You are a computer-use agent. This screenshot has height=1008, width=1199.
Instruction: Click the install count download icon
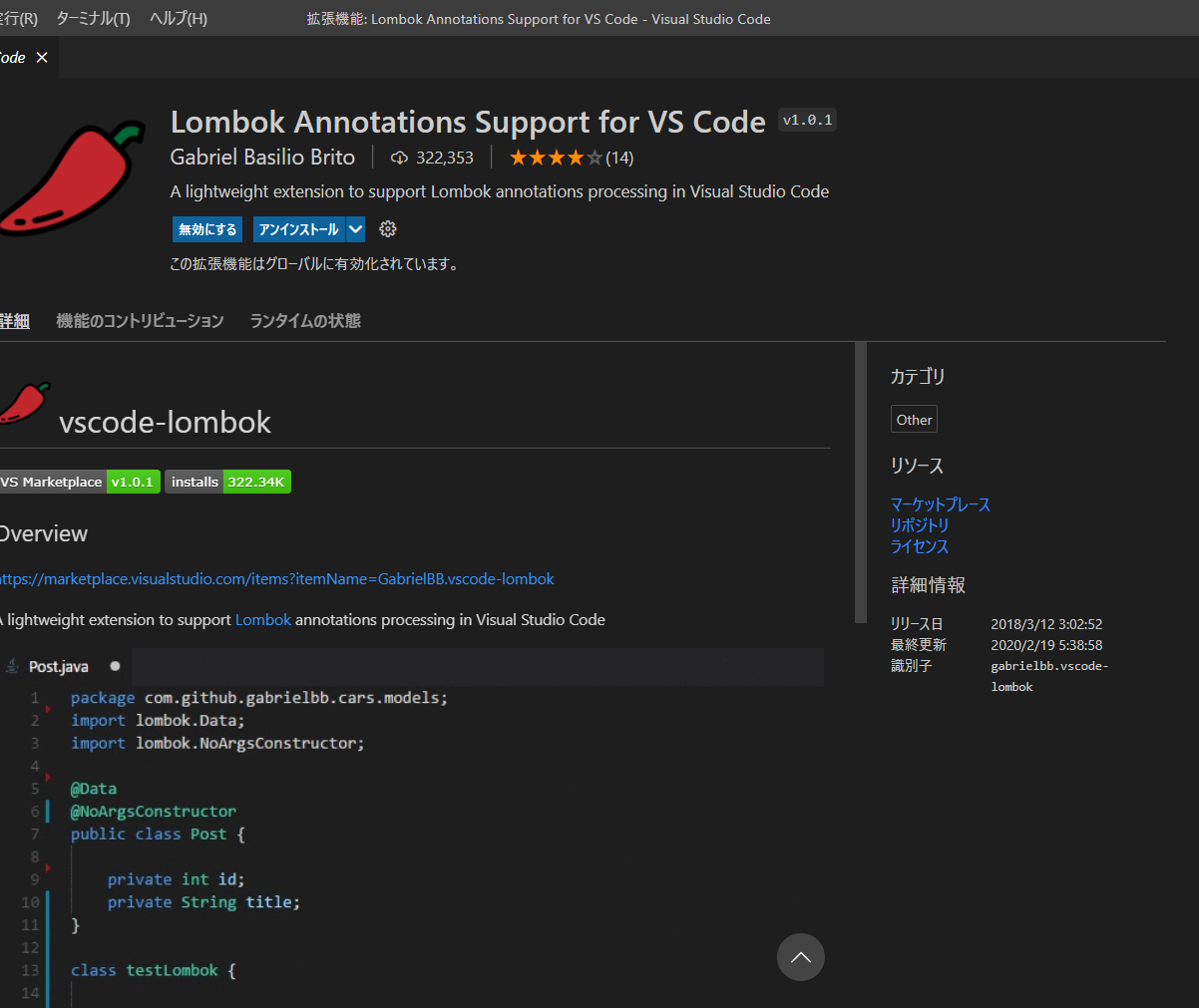[x=400, y=158]
